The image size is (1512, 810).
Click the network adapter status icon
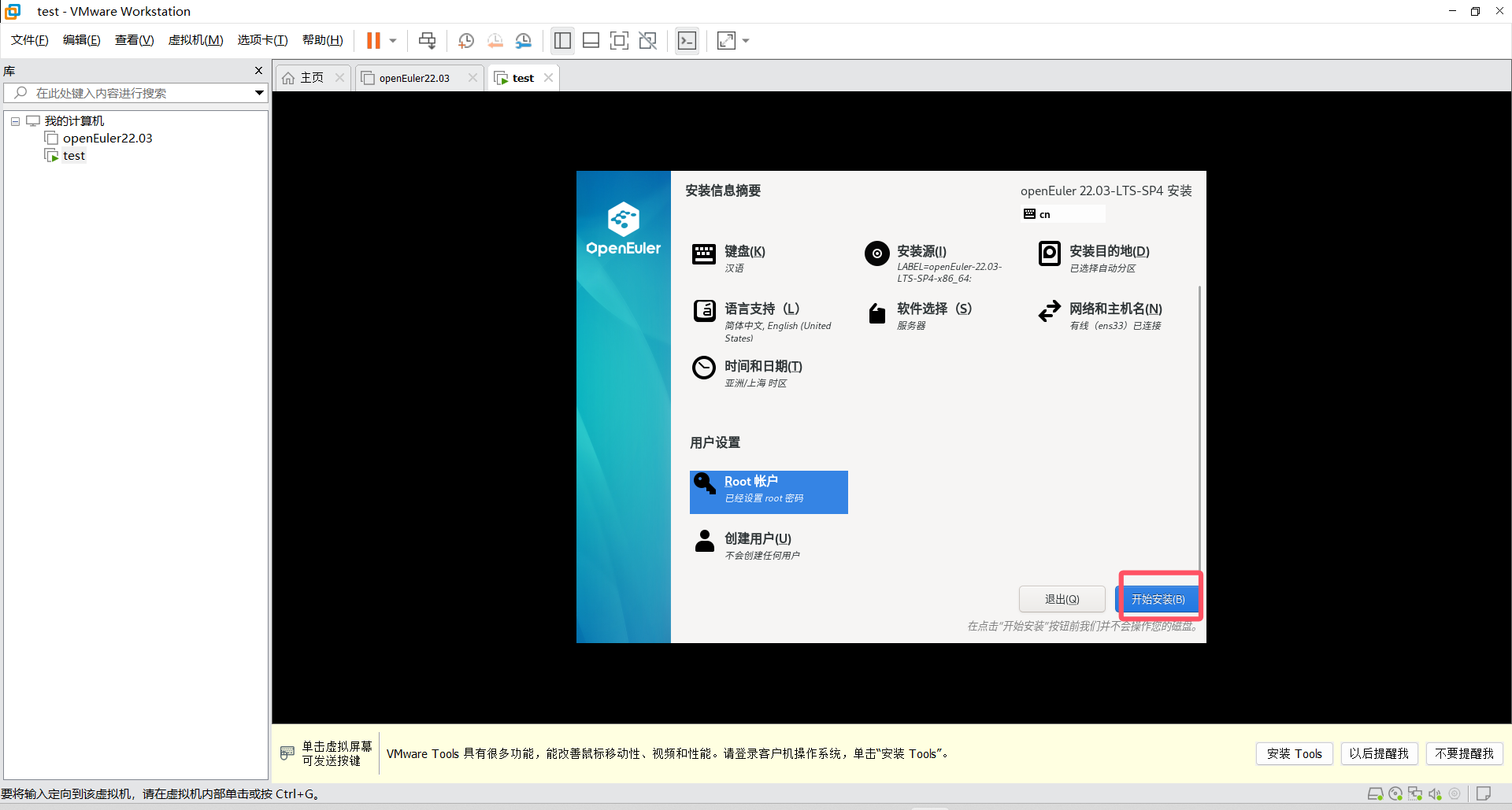pos(1415,793)
